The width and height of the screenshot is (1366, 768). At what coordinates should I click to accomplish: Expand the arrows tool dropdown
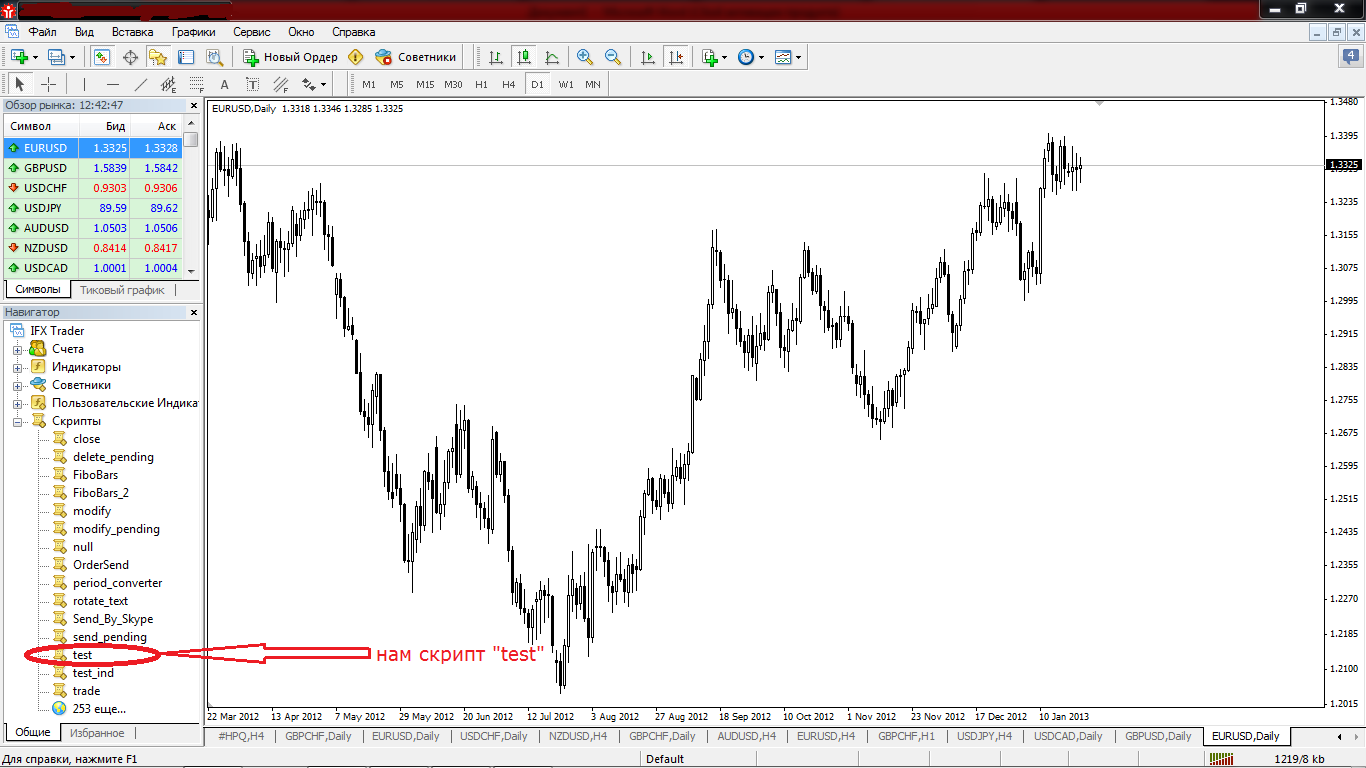click(x=324, y=85)
